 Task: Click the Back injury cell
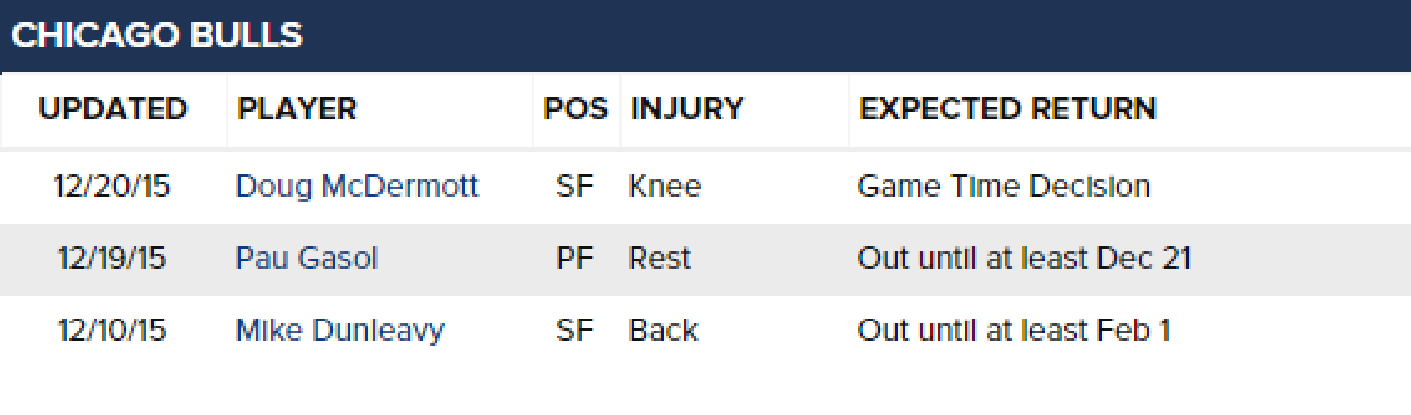point(663,331)
